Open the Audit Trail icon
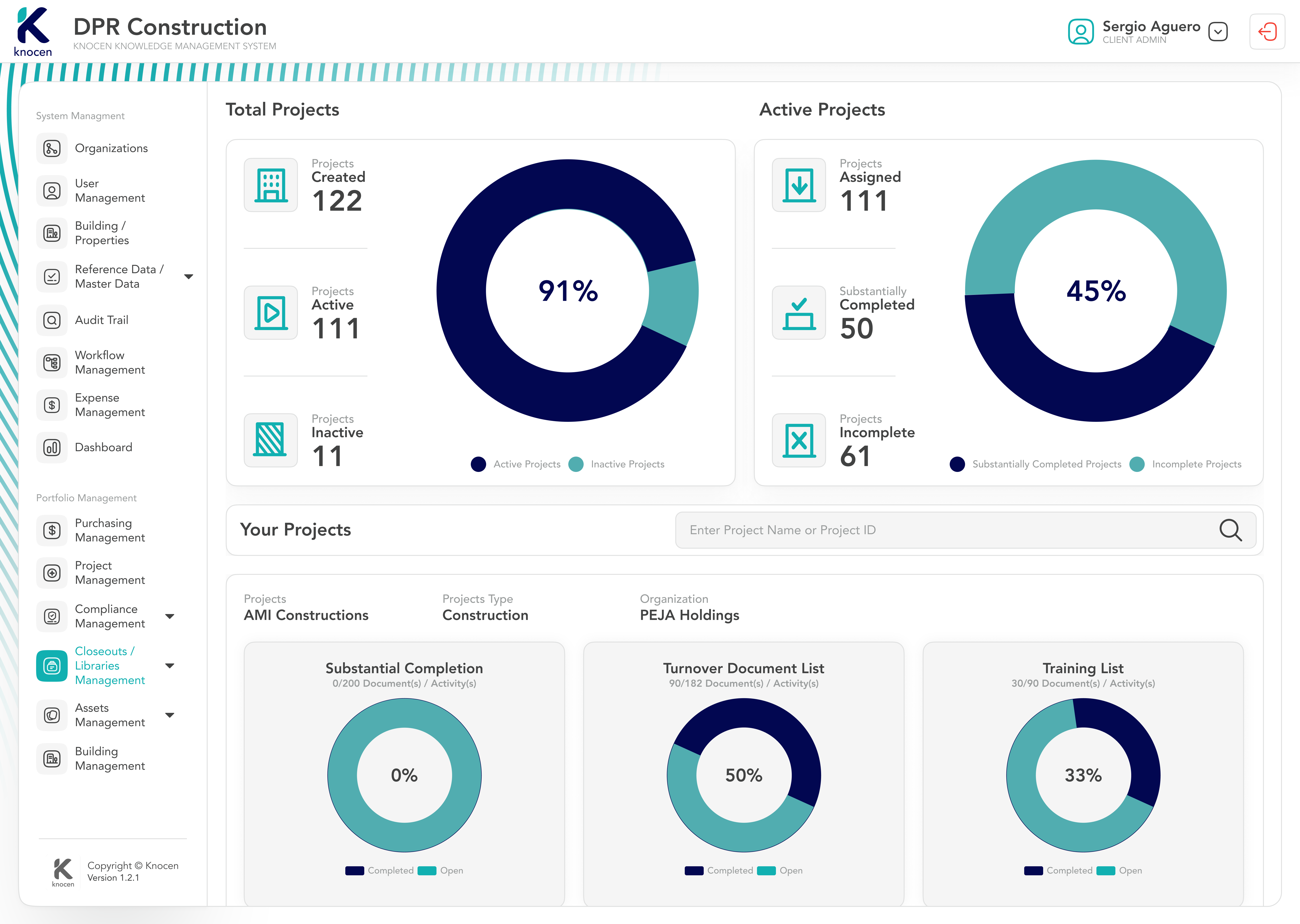1300x924 pixels. pyautogui.click(x=52, y=320)
